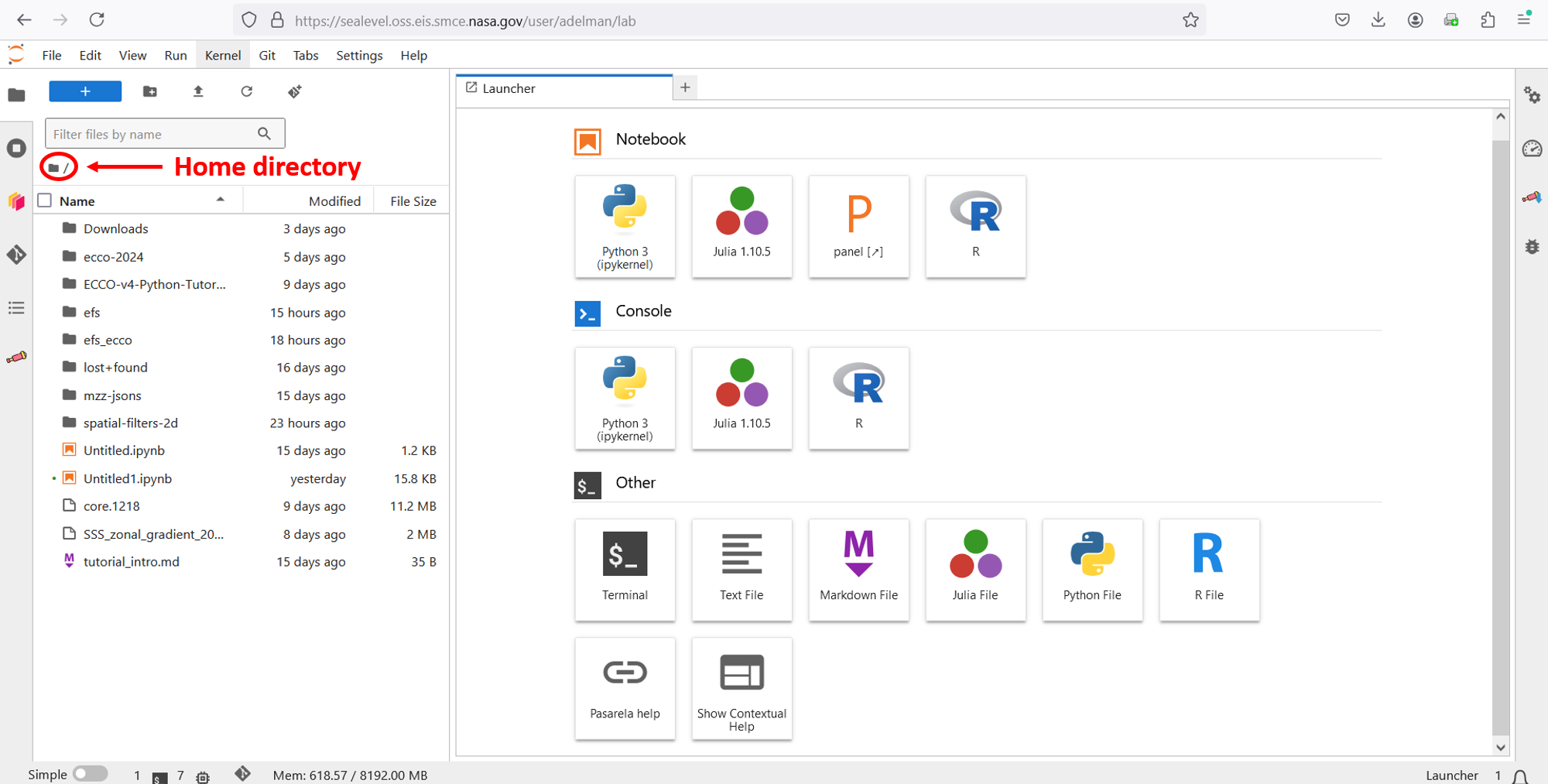This screenshot has height=784, width=1548.
Task: Create a new Markdown File
Action: click(x=858, y=570)
